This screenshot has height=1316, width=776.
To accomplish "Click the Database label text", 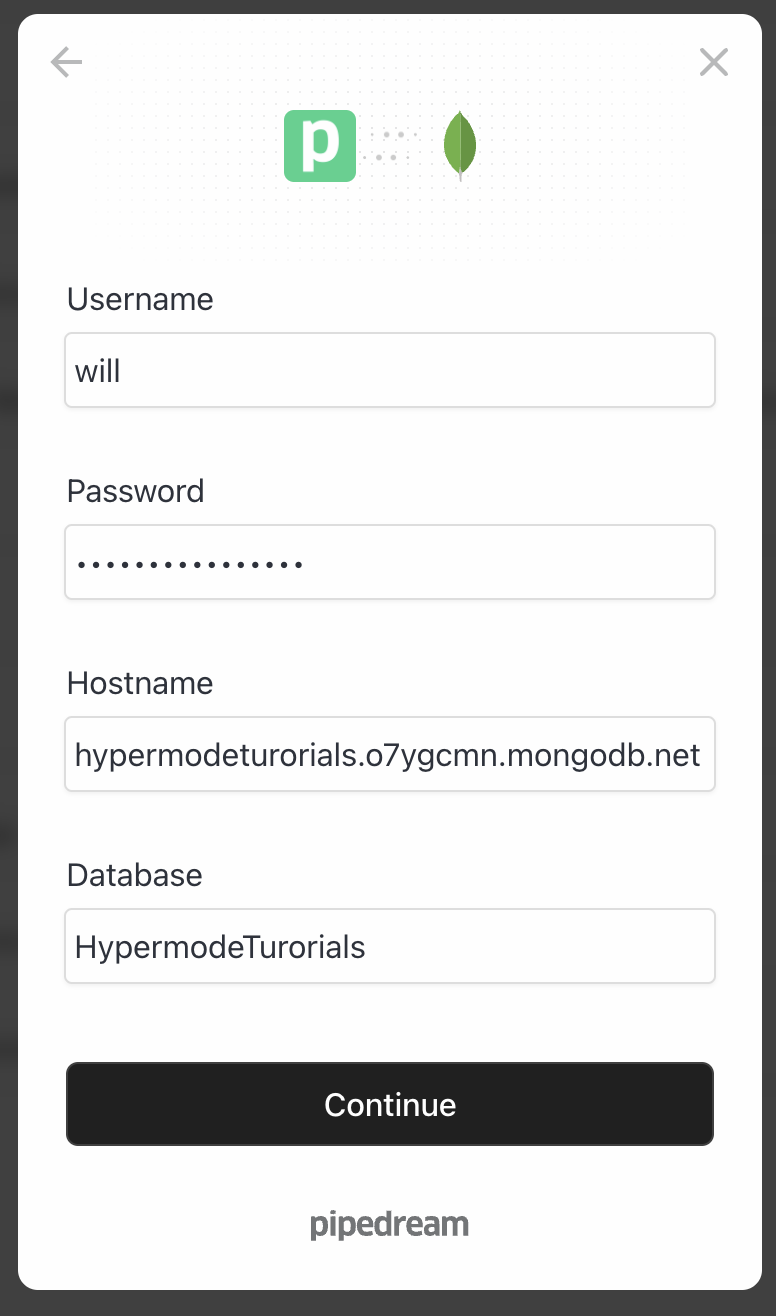I will [x=133, y=875].
